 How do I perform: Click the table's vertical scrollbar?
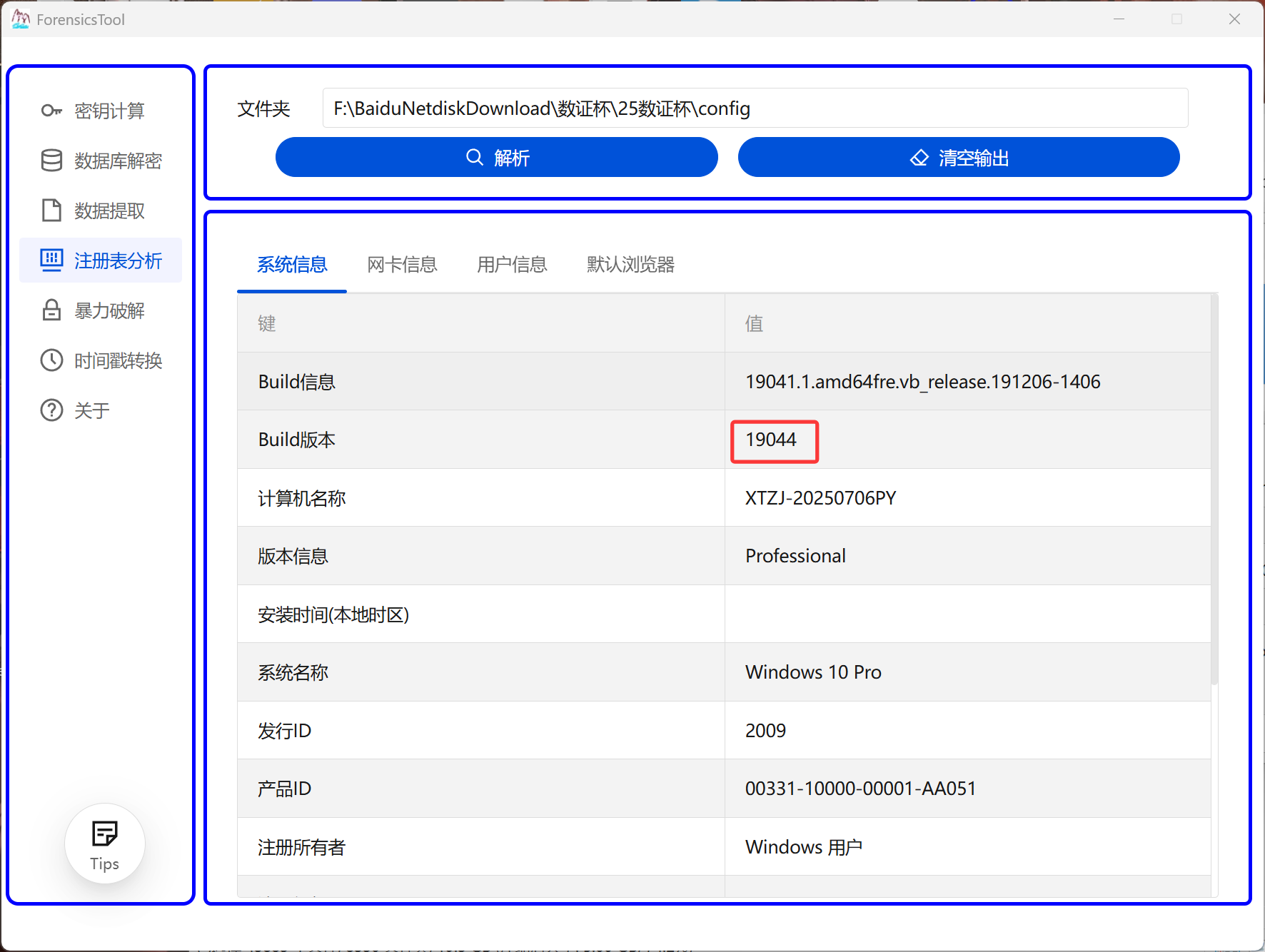point(1214,490)
